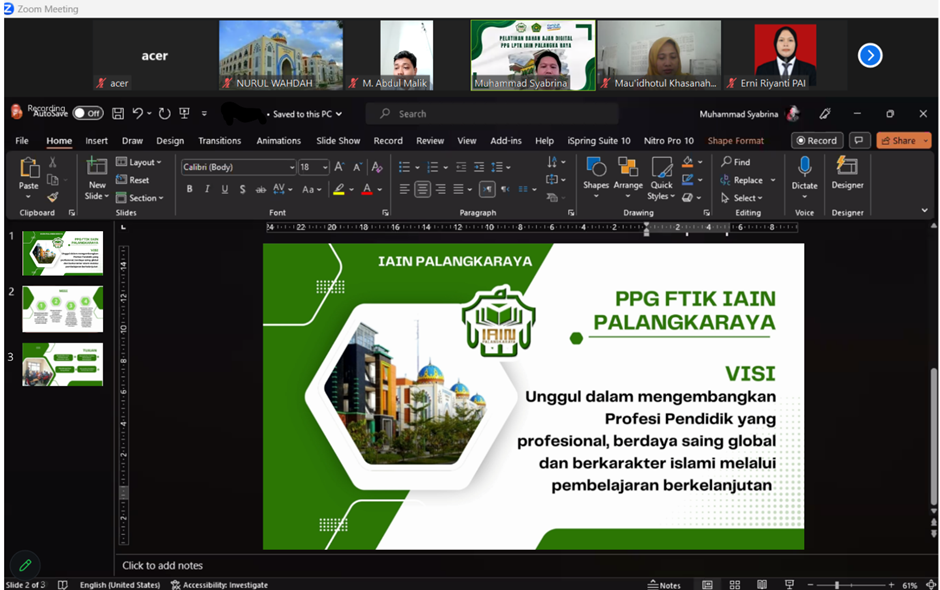This screenshot has width=940, height=590.
Task: Switch to Reading View
Action: tap(762, 585)
